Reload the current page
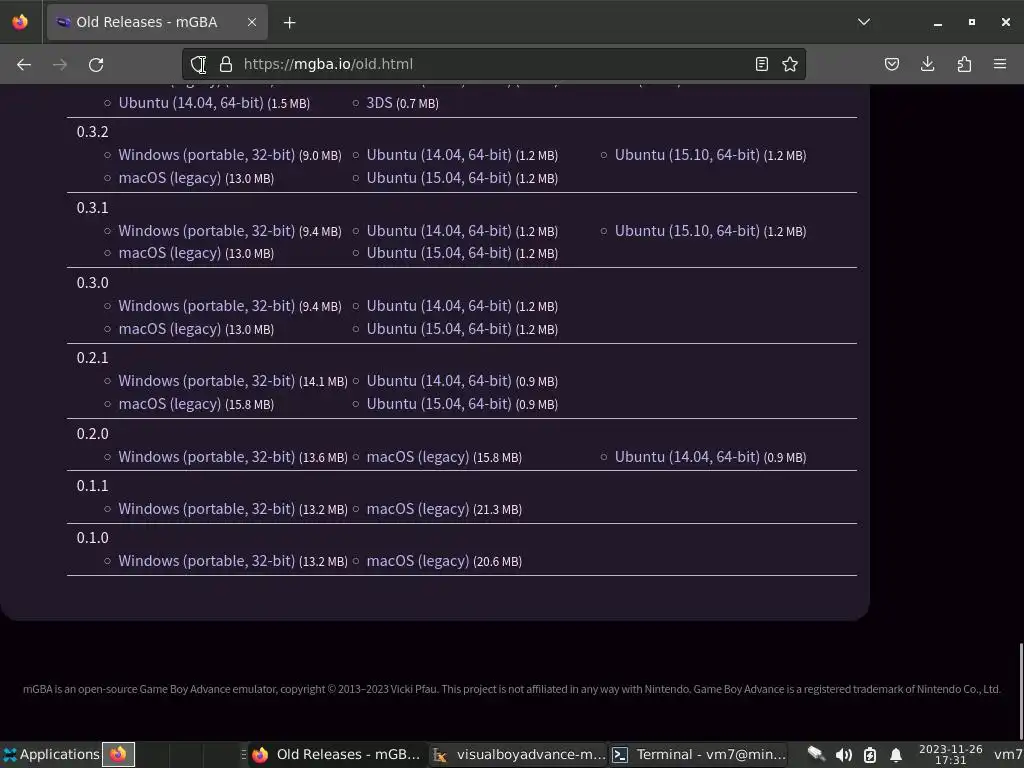The width and height of the screenshot is (1024, 768). 96,64
